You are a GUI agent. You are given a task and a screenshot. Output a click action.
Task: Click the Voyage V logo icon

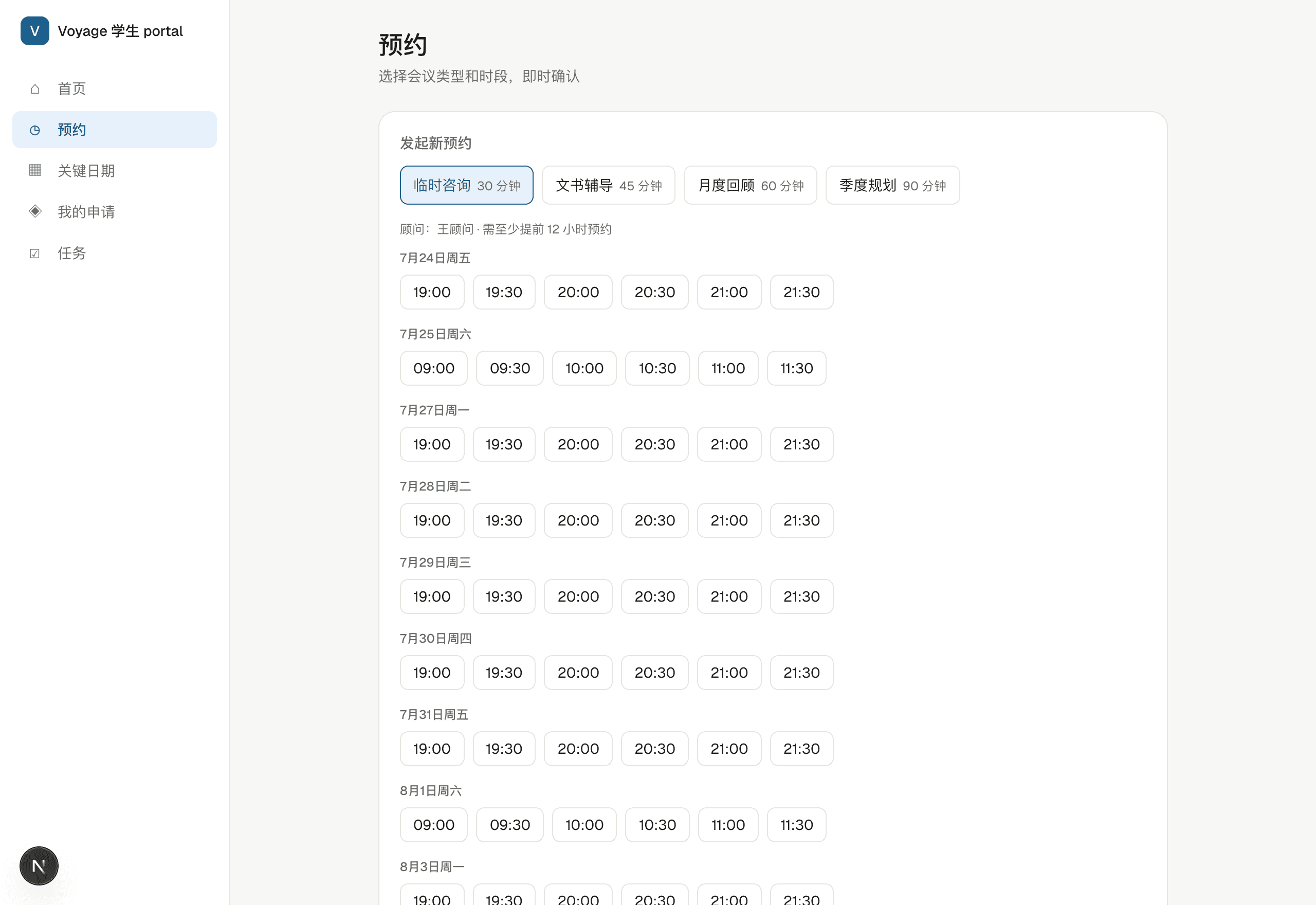(x=34, y=31)
